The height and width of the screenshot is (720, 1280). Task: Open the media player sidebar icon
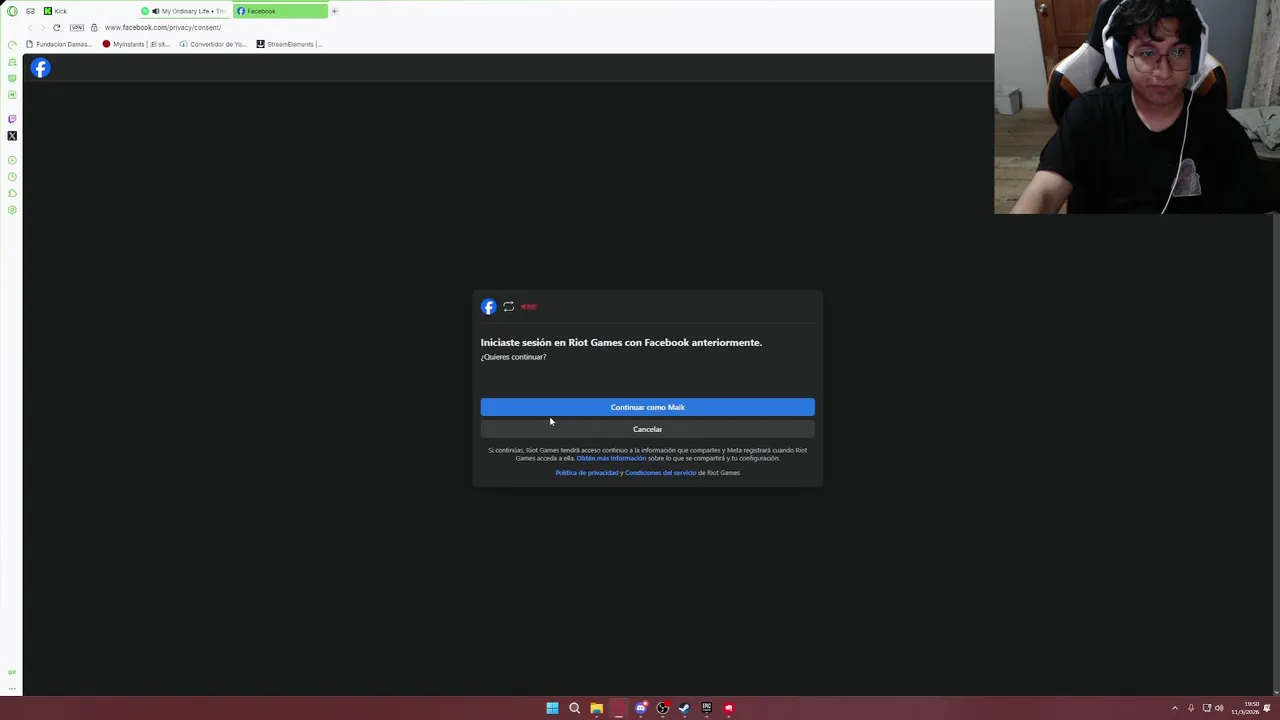pos(12,160)
